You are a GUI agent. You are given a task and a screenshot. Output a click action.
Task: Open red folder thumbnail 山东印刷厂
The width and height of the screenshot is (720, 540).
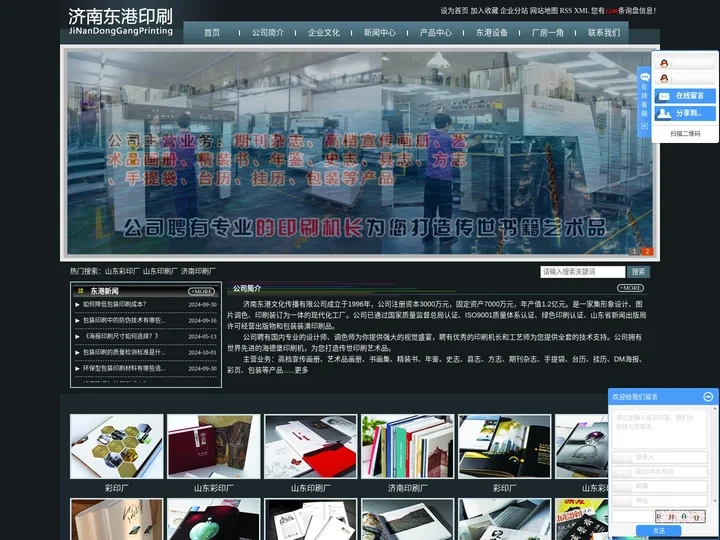[310, 446]
